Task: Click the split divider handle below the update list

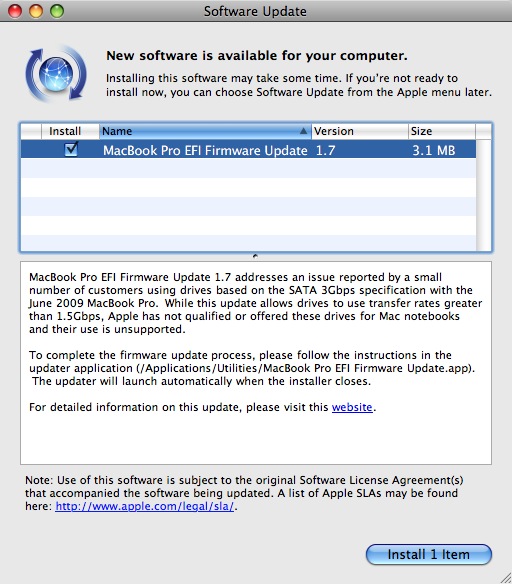Action: click(x=255, y=256)
